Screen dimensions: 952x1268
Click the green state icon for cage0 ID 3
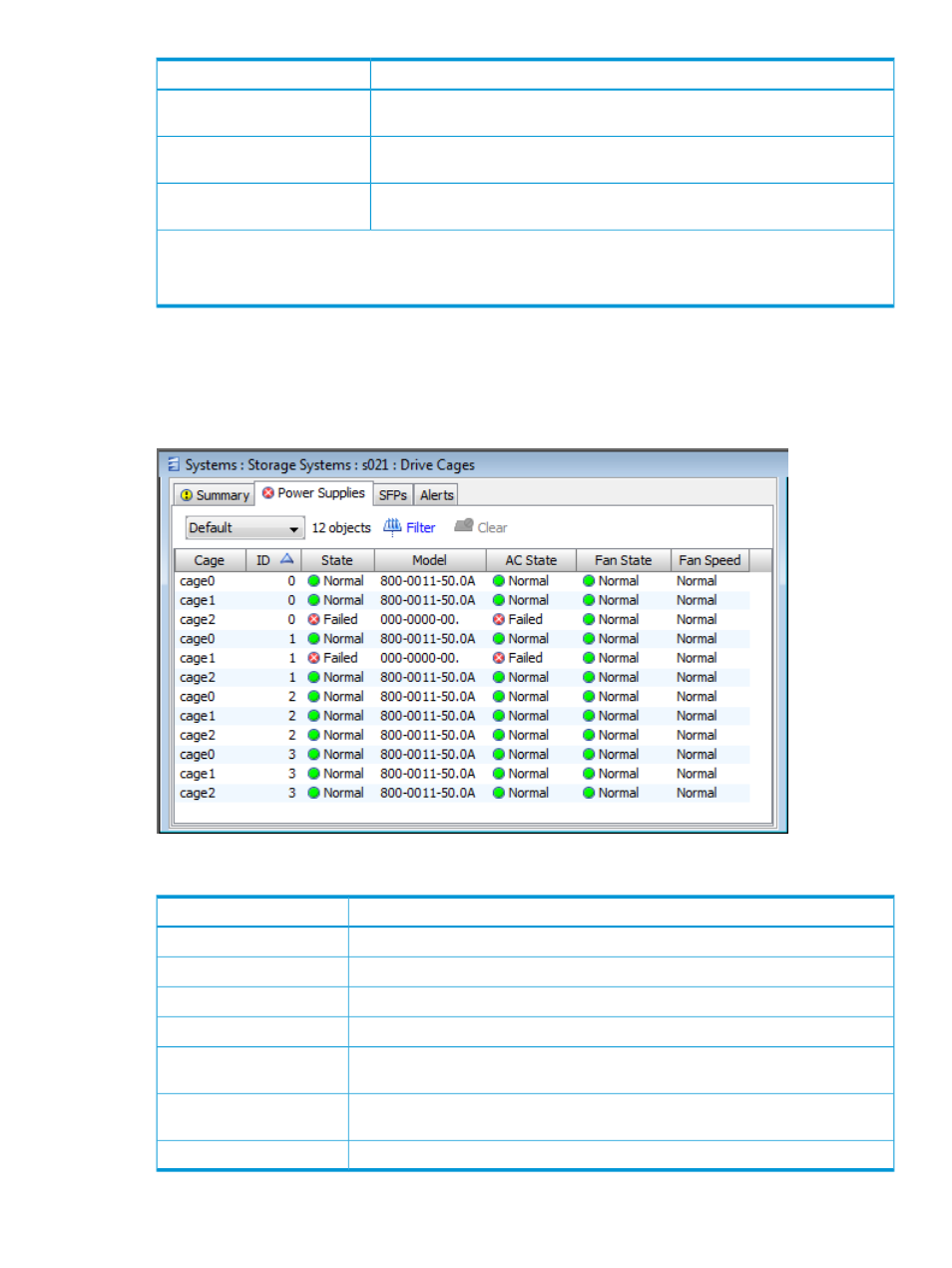pyautogui.click(x=313, y=755)
